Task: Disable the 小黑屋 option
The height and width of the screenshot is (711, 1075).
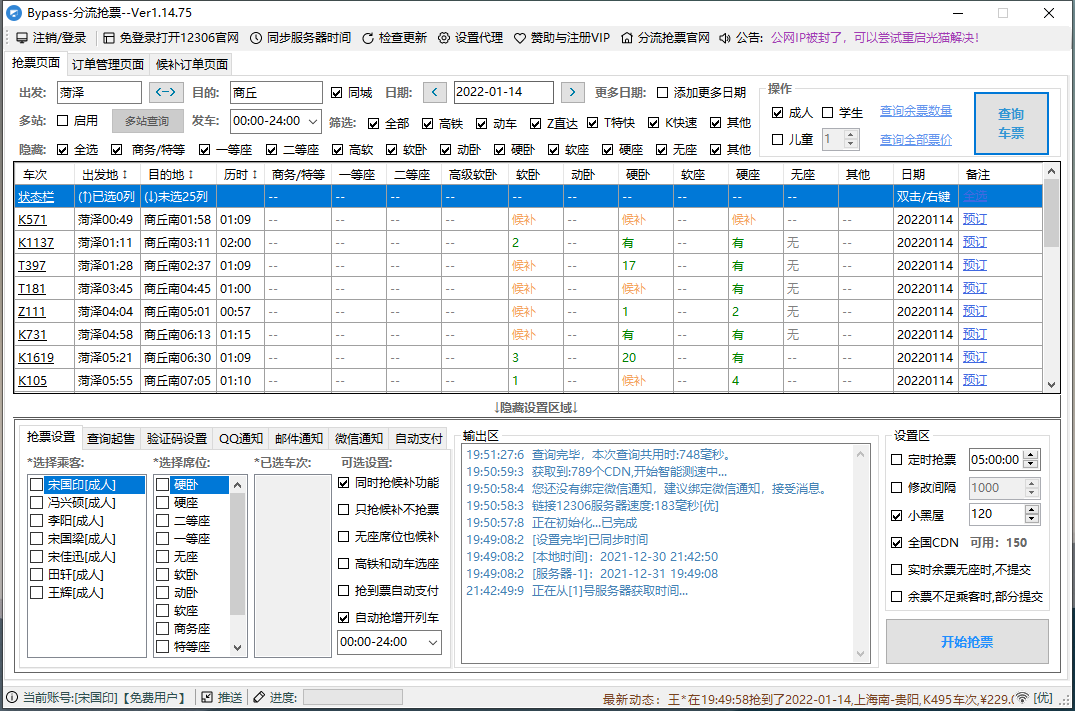Action: (x=896, y=514)
